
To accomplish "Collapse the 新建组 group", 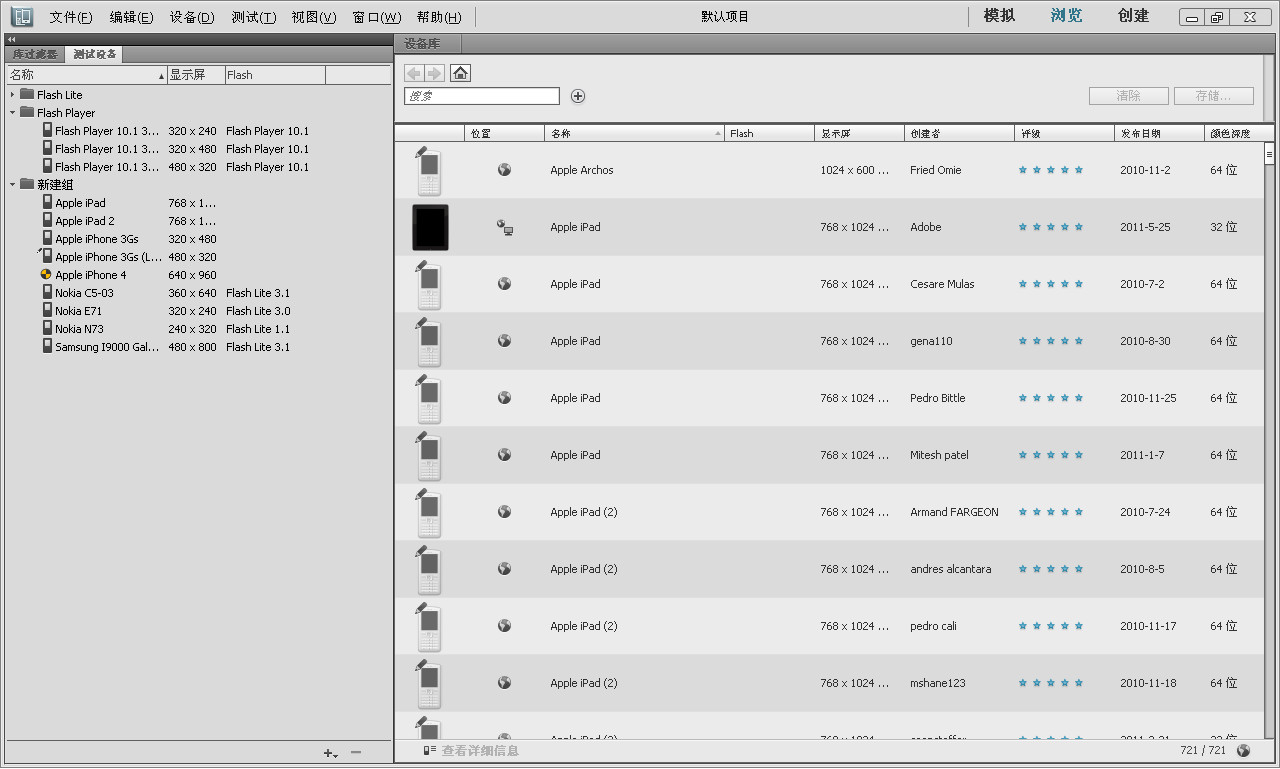I will point(13,185).
